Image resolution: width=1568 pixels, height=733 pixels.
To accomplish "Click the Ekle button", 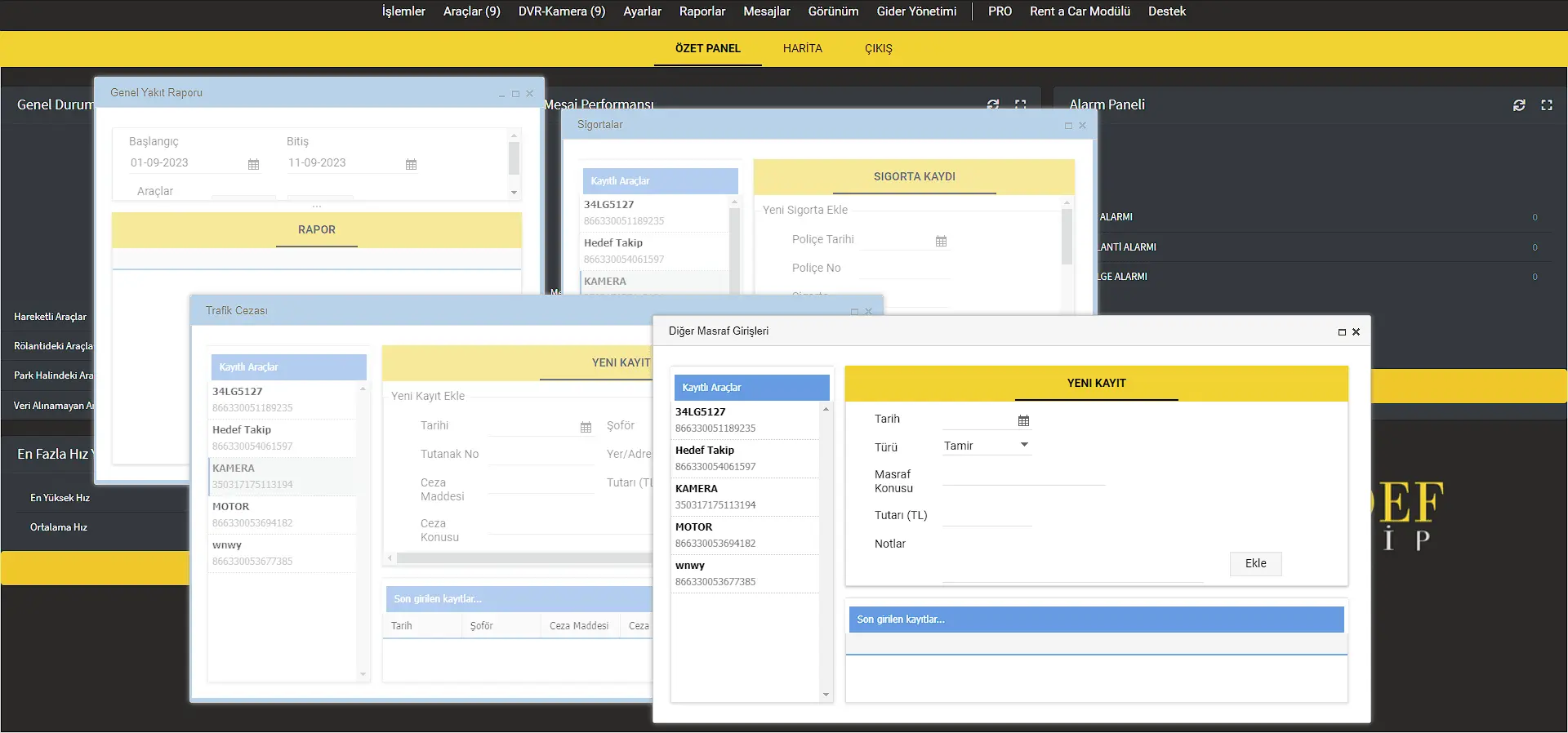I will click(x=1255, y=564).
